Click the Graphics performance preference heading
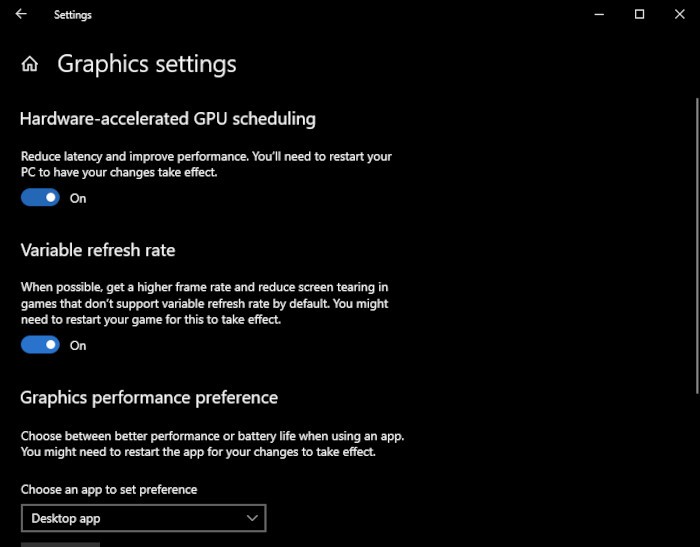The image size is (700, 547). (149, 397)
